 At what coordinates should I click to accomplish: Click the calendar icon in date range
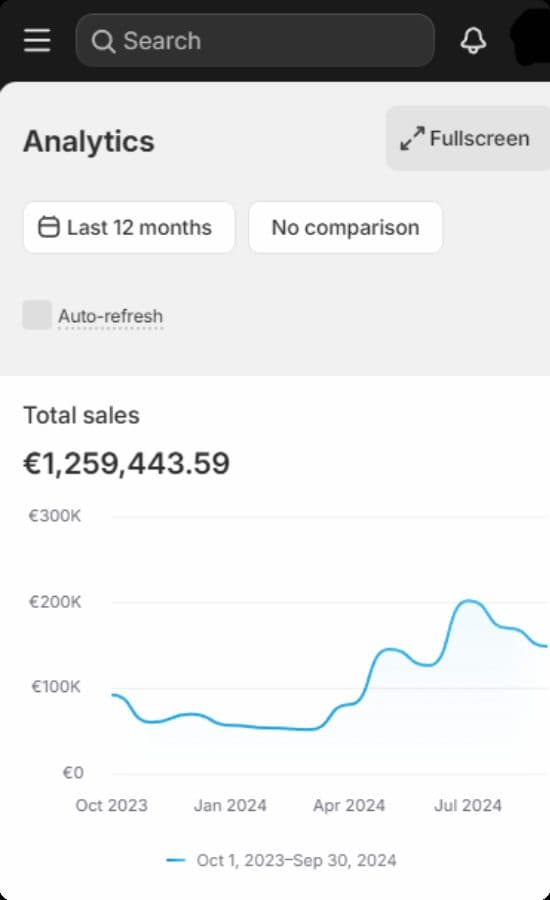click(x=48, y=227)
